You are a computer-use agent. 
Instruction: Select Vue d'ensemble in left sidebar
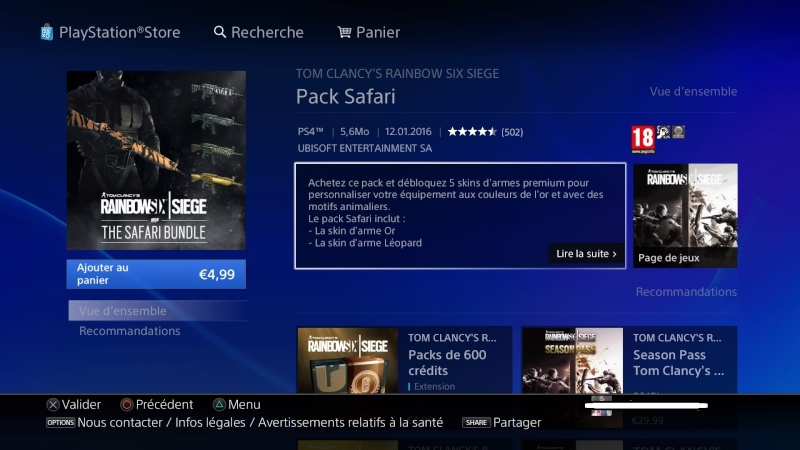point(158,311)
